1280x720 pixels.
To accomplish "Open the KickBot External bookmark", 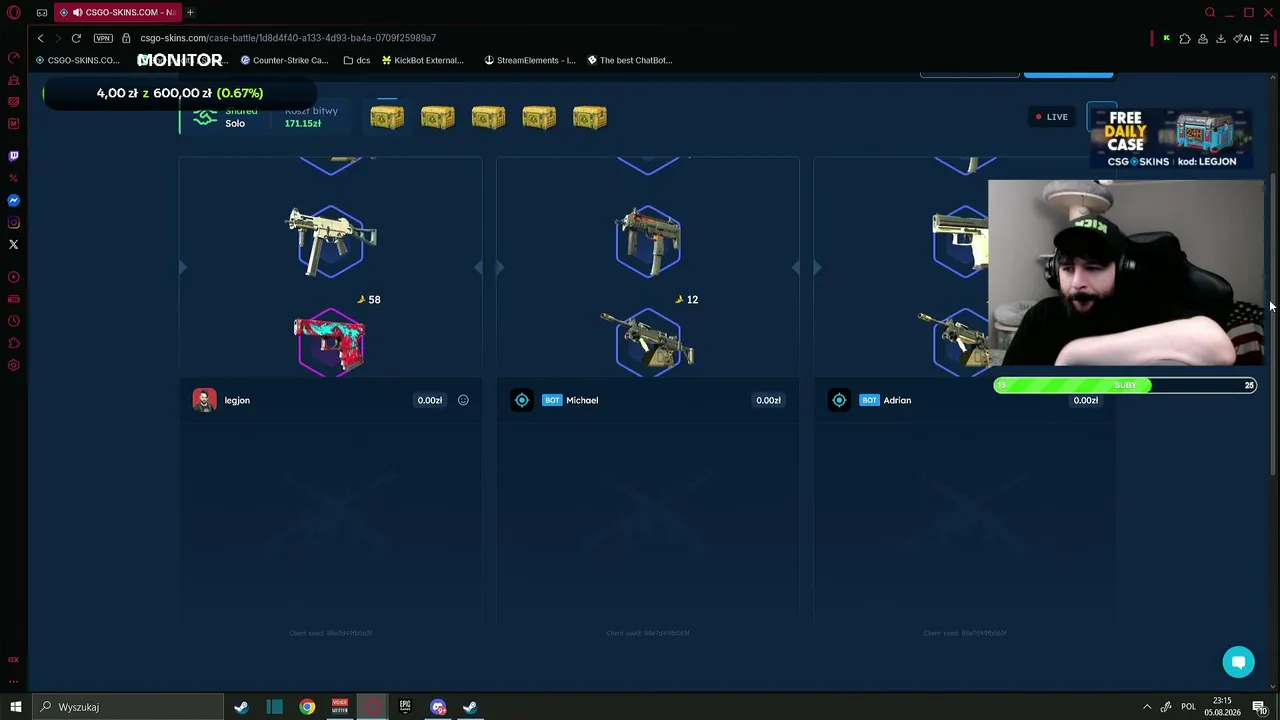I will click(x=423, y=60).
